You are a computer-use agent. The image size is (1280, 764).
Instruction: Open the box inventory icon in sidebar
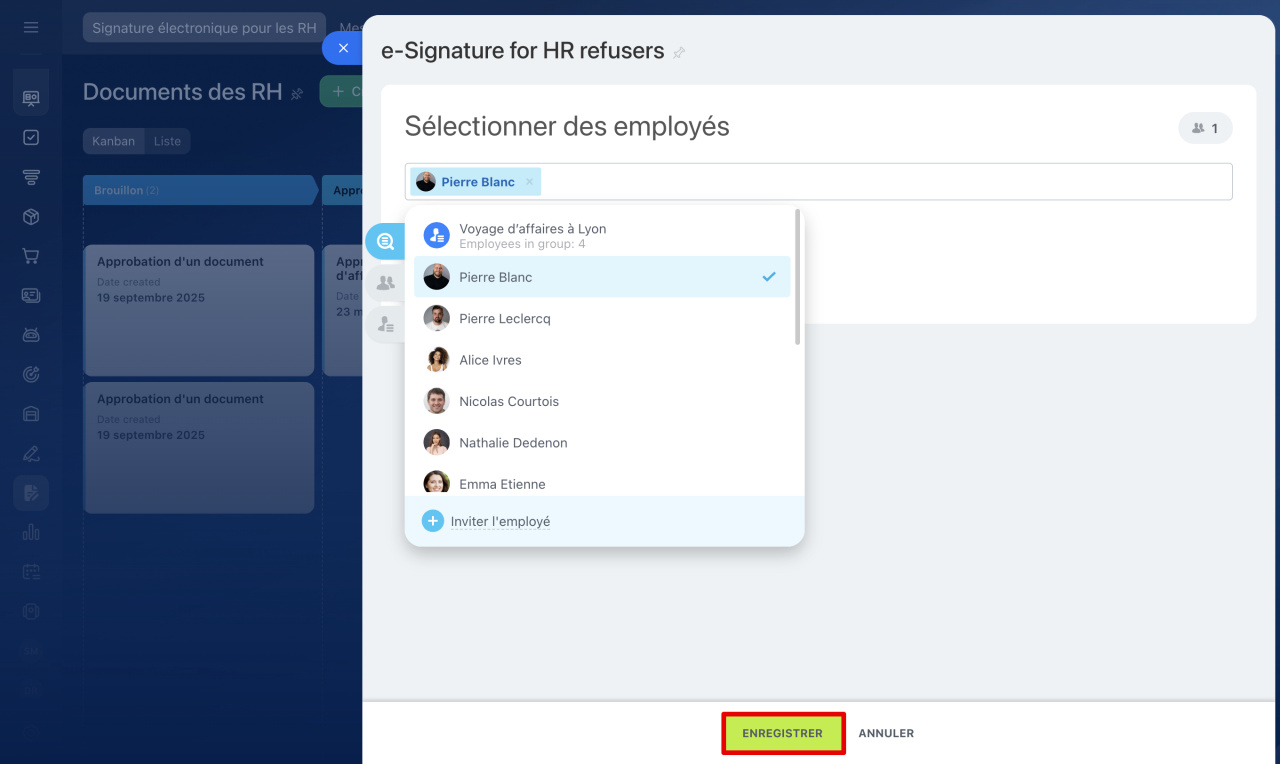click(31, 217)
